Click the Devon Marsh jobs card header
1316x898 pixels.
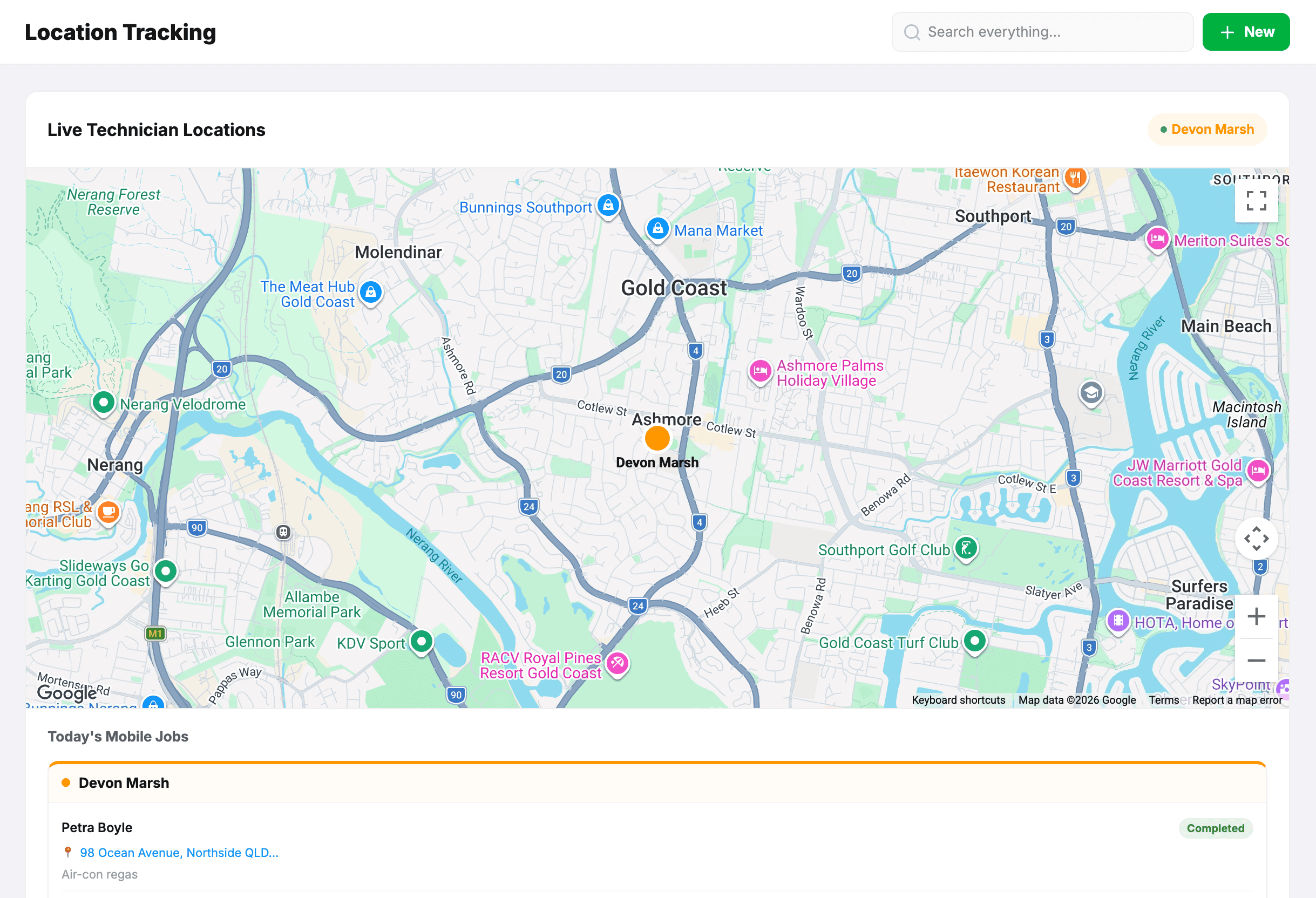point(657,783)
